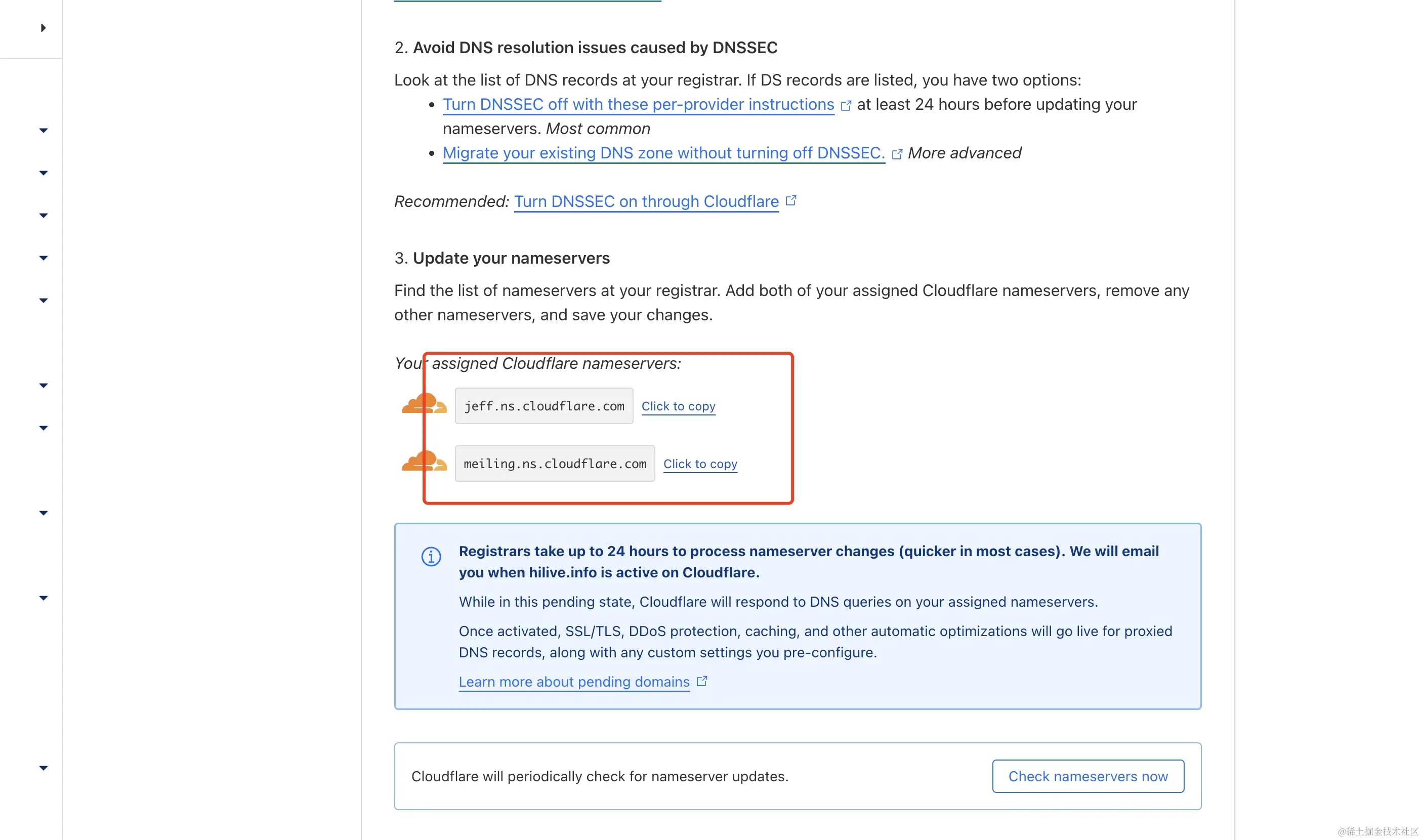This screenshot has width=1422, height=840.
Task: Collapse the second down-arrow from top in sidebar
Action: 43,173
